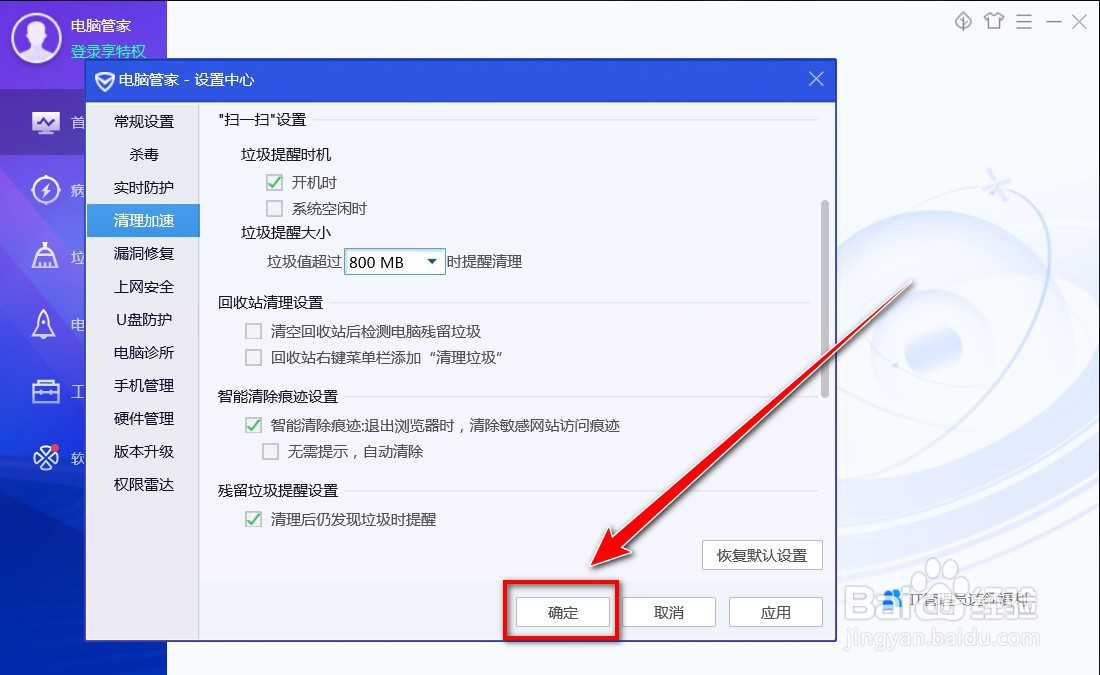Click the skin shirt icon in main title bar
1100x675 pixels.
[x=994, y=22]
